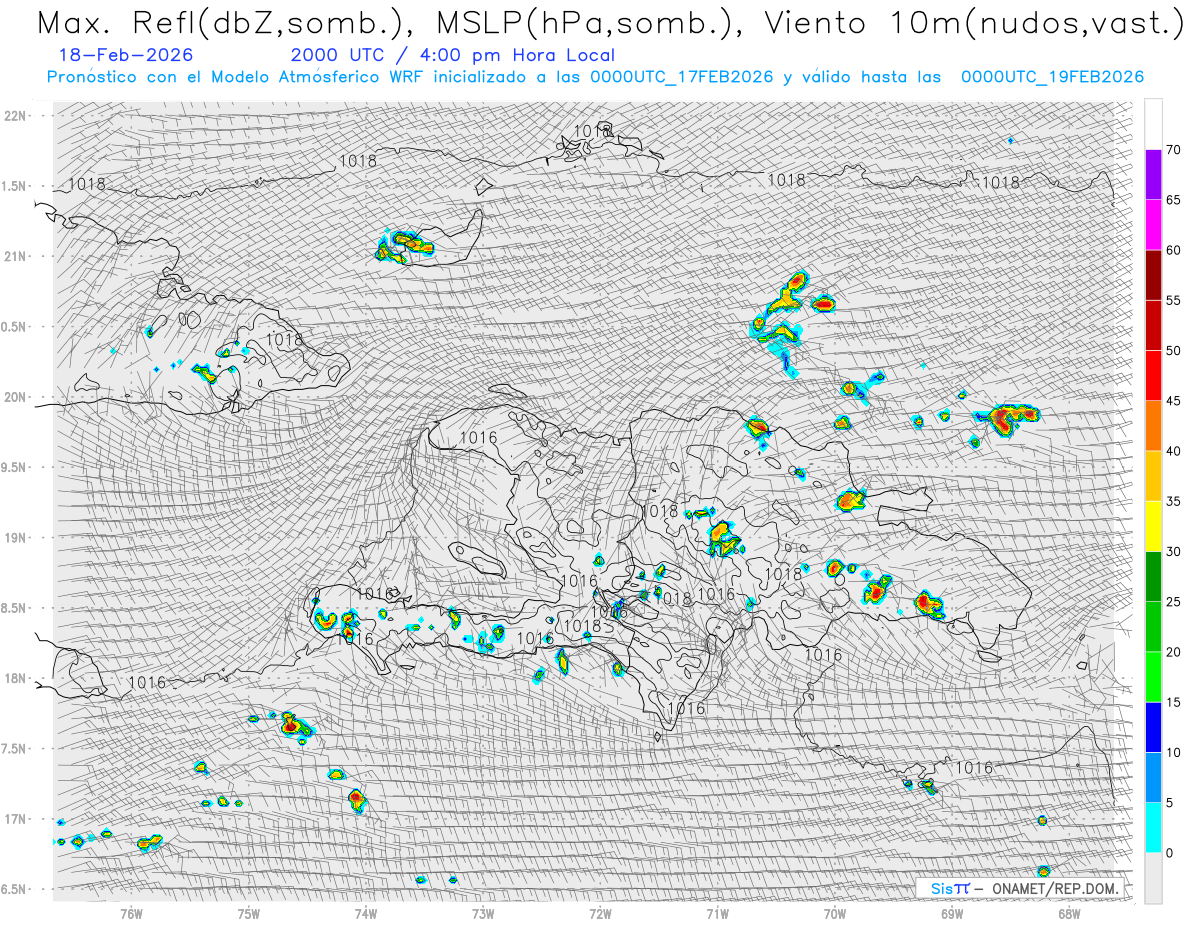Screen dimensions: 1200x927
Task: Click the '21N' latitude label
Action: (x=16, y=256)
